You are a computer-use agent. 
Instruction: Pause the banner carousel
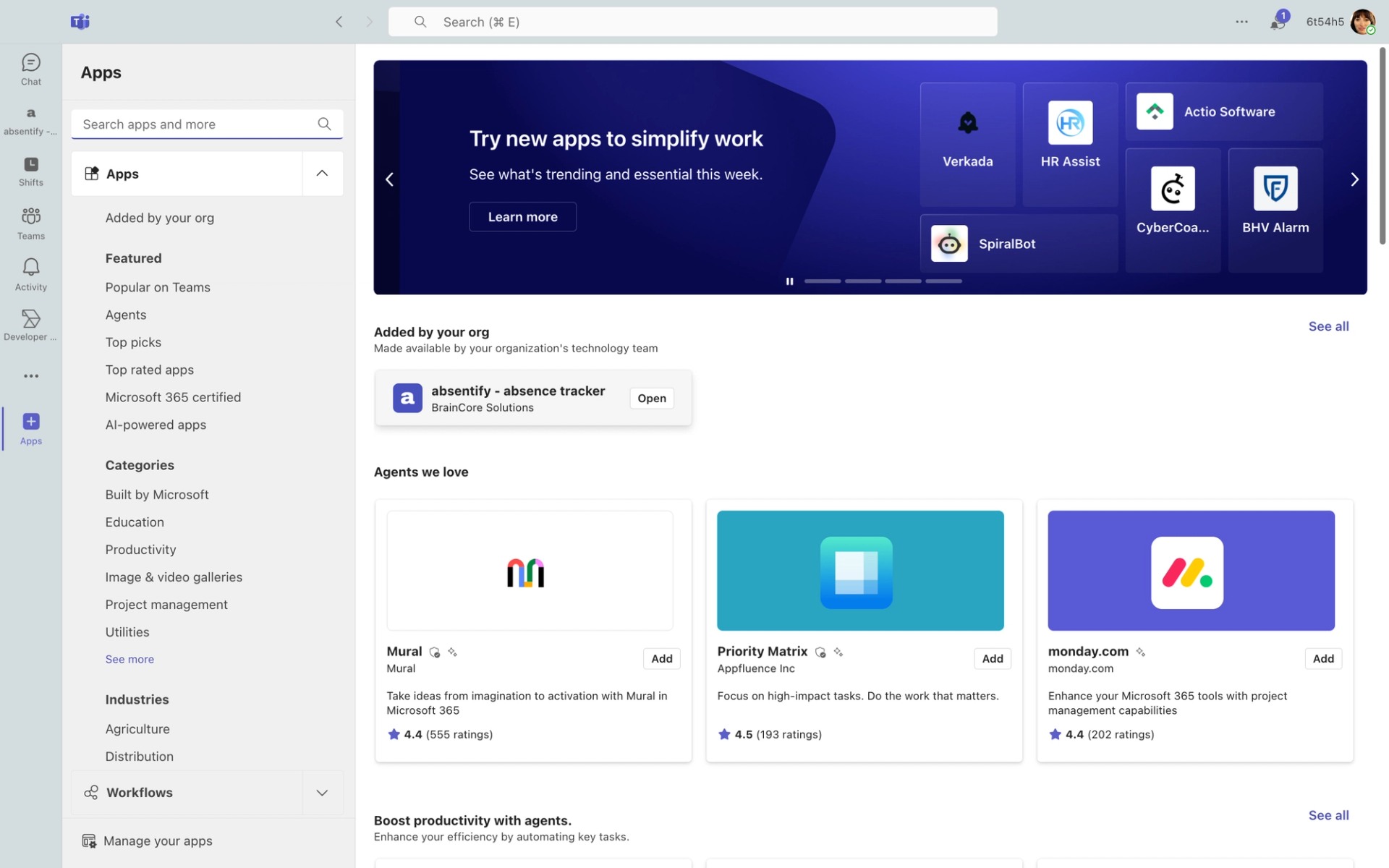pyautogui.click(x=789, y=281)
